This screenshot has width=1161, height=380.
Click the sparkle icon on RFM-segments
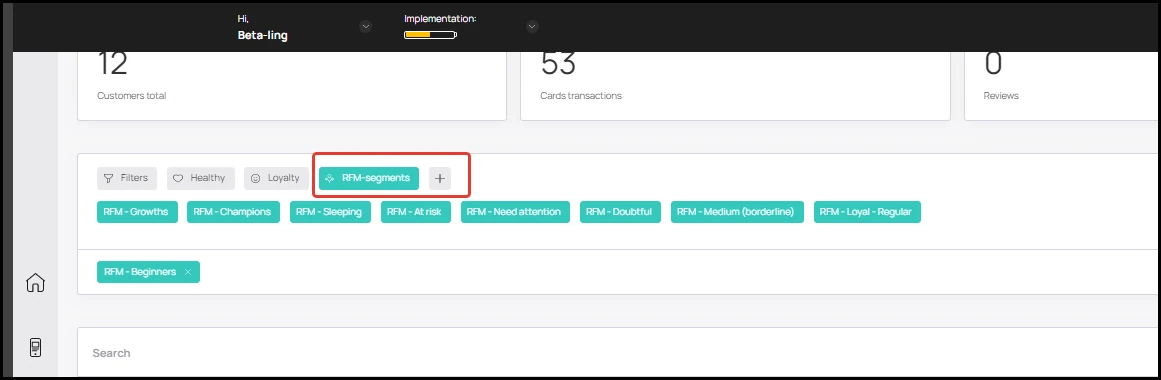point(330,179)
